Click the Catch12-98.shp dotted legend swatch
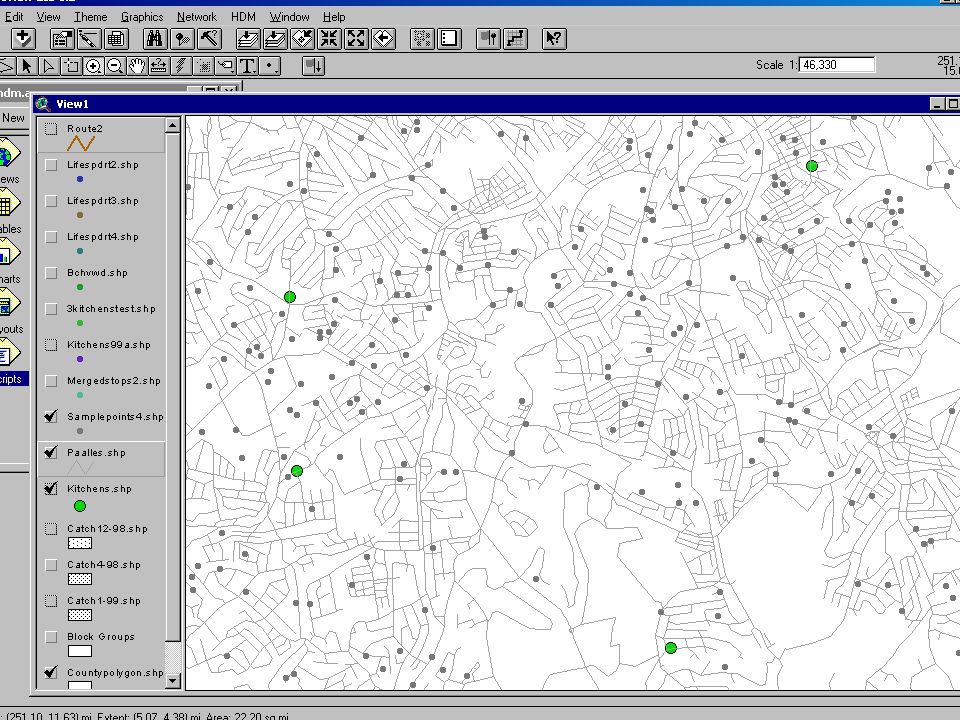960x720 pixels. (80, 543)
